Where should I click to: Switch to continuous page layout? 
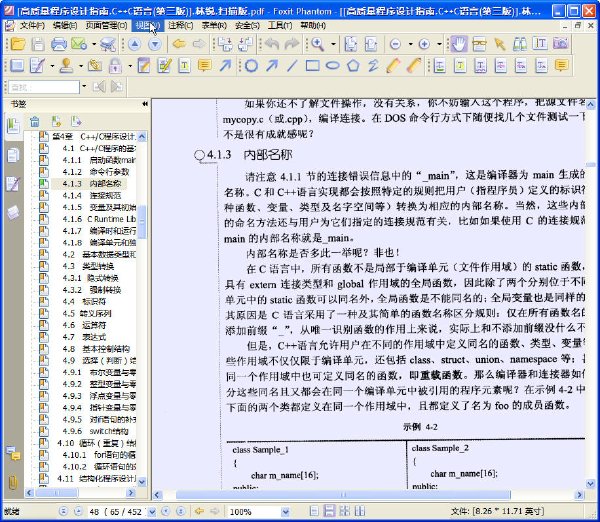(x=329, y=511)
